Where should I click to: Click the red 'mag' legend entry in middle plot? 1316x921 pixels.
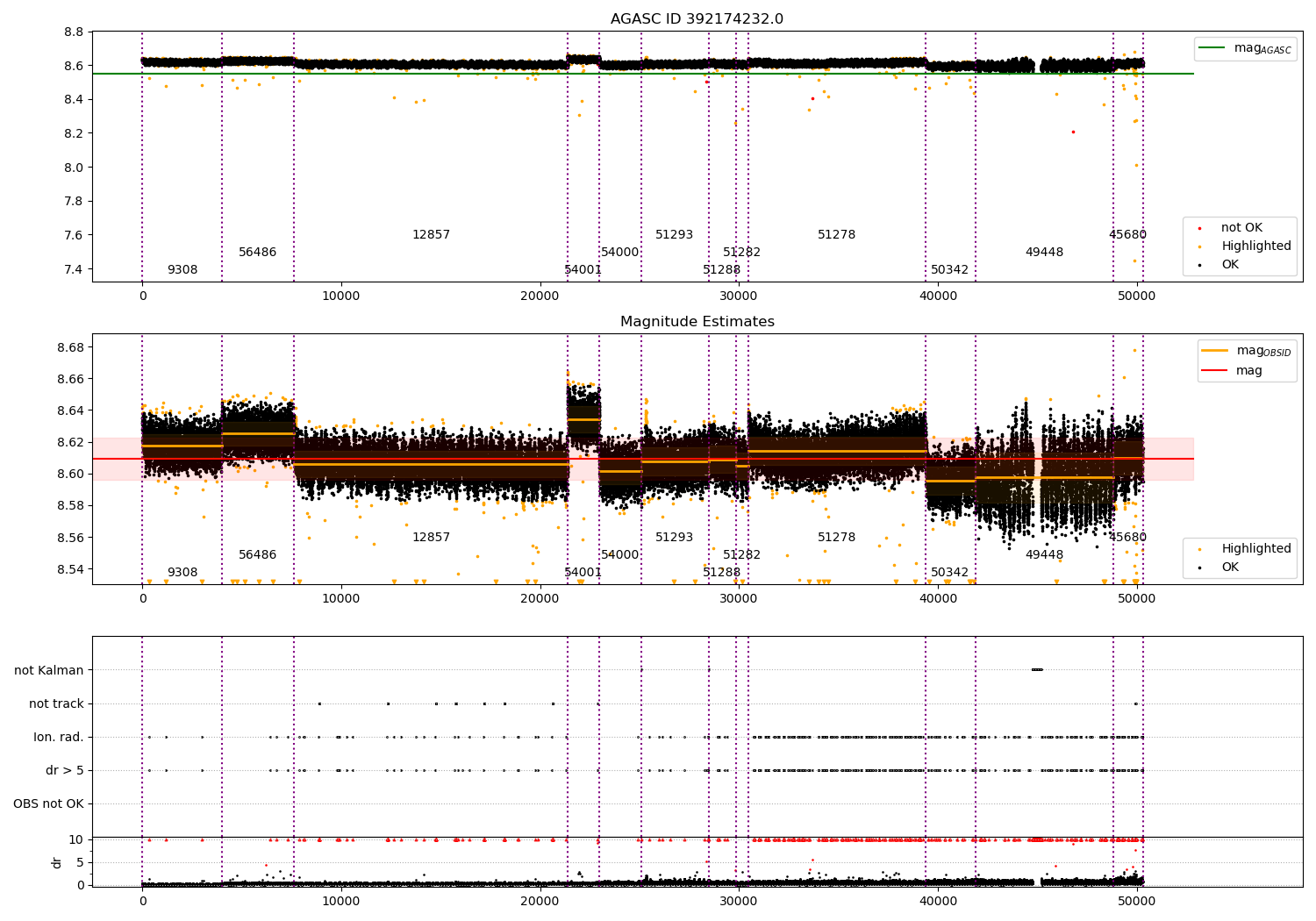(1232, 371)
